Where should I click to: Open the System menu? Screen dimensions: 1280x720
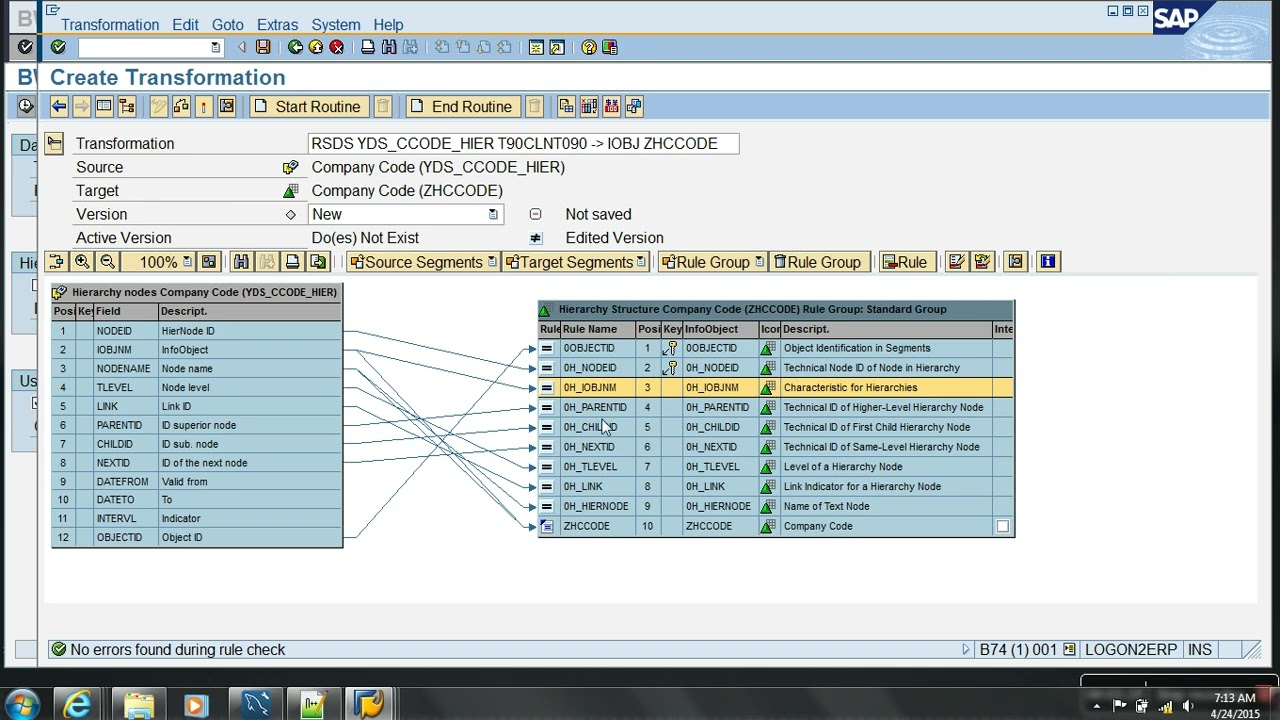pyautogui.click(x=335, y=25)
